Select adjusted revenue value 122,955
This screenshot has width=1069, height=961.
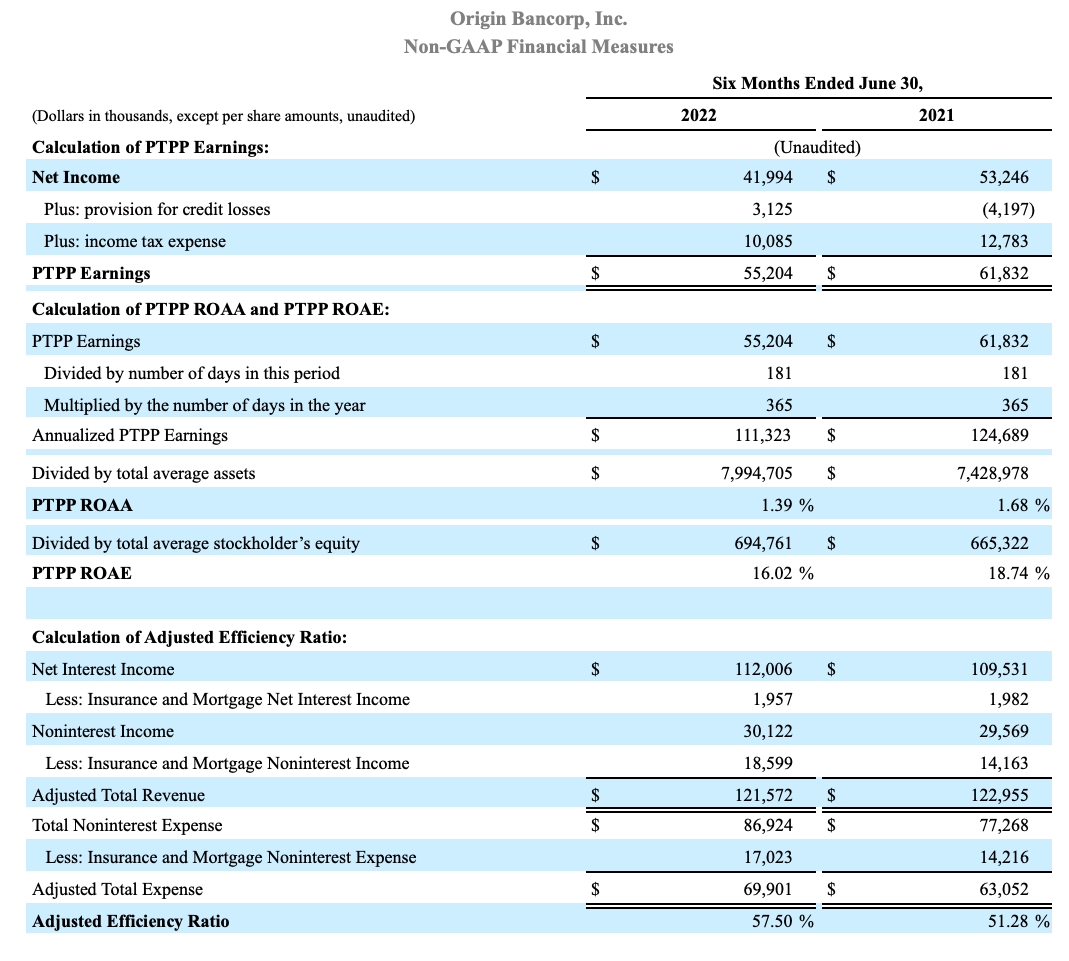coord(999,795)
